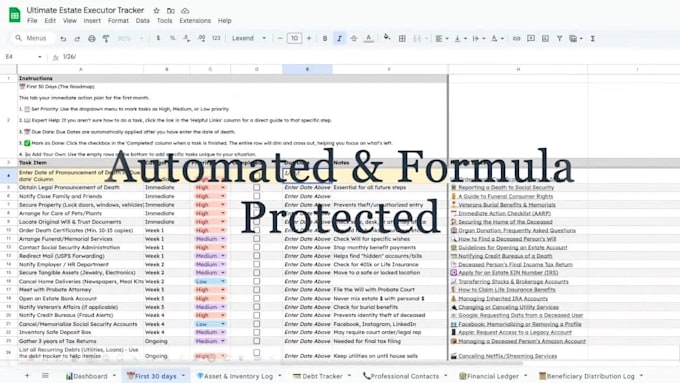Open the Lexend font family dropdown

pos(249,38)
